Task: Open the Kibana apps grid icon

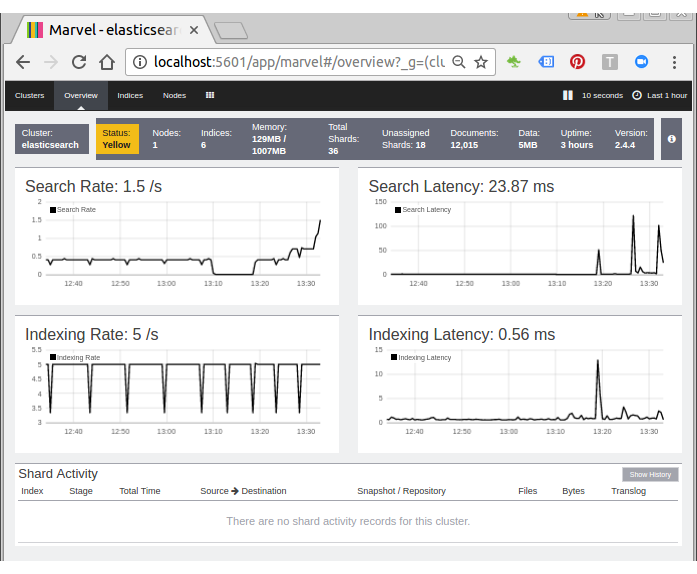Action: click(210, 95)
